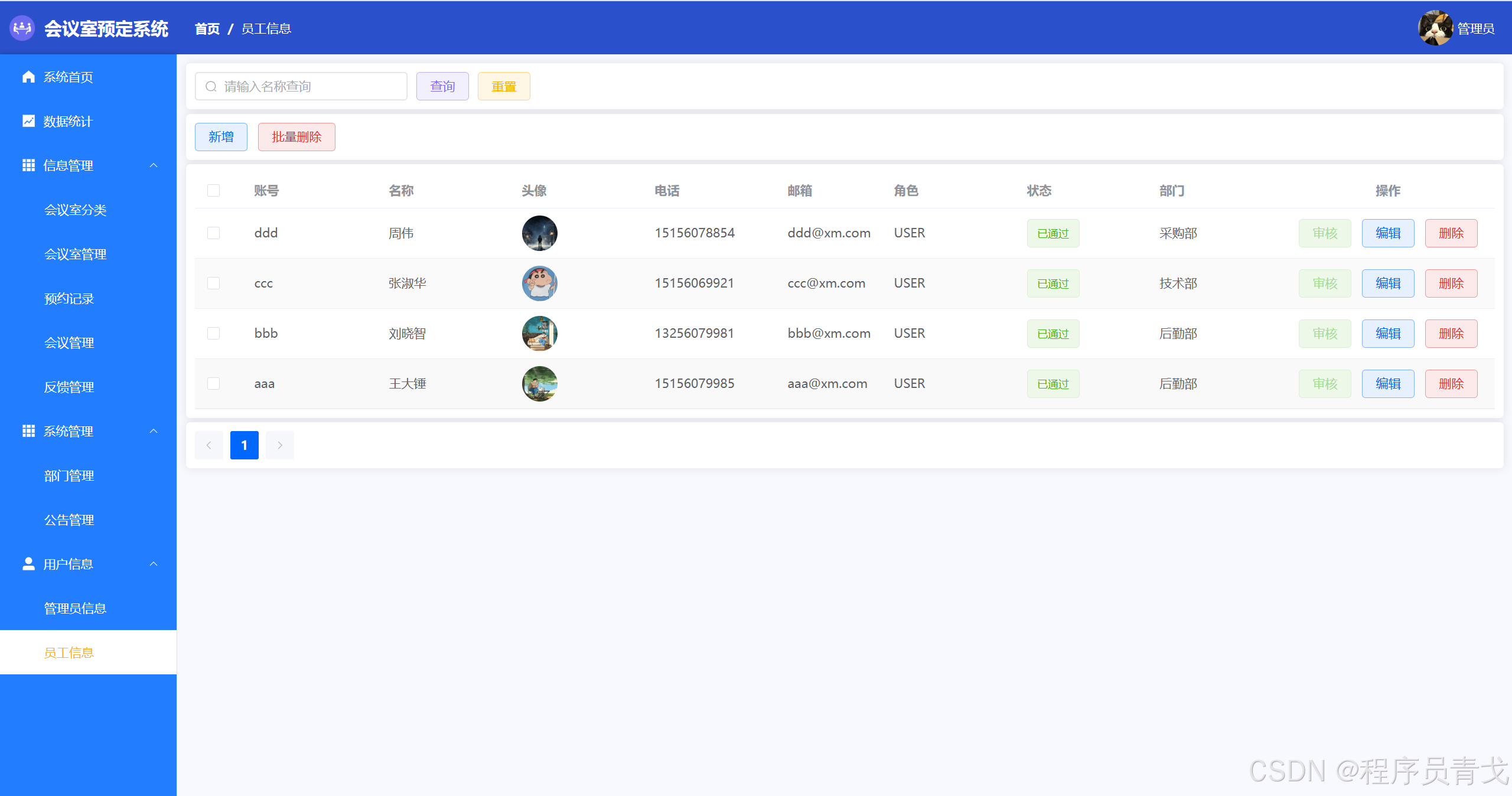The image size is (1512, 796).
Task: Click the grid icon beside 信息管理
Action: pos(28,165)
